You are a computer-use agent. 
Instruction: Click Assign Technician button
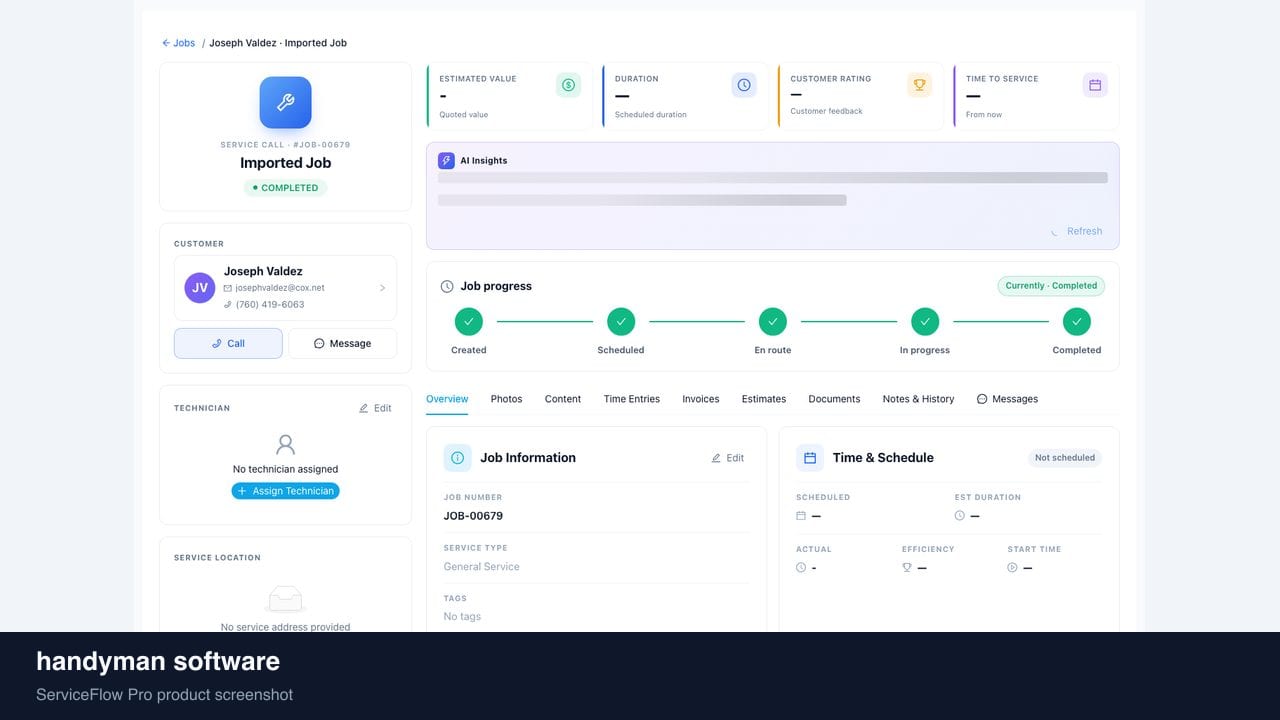[286, 491]
